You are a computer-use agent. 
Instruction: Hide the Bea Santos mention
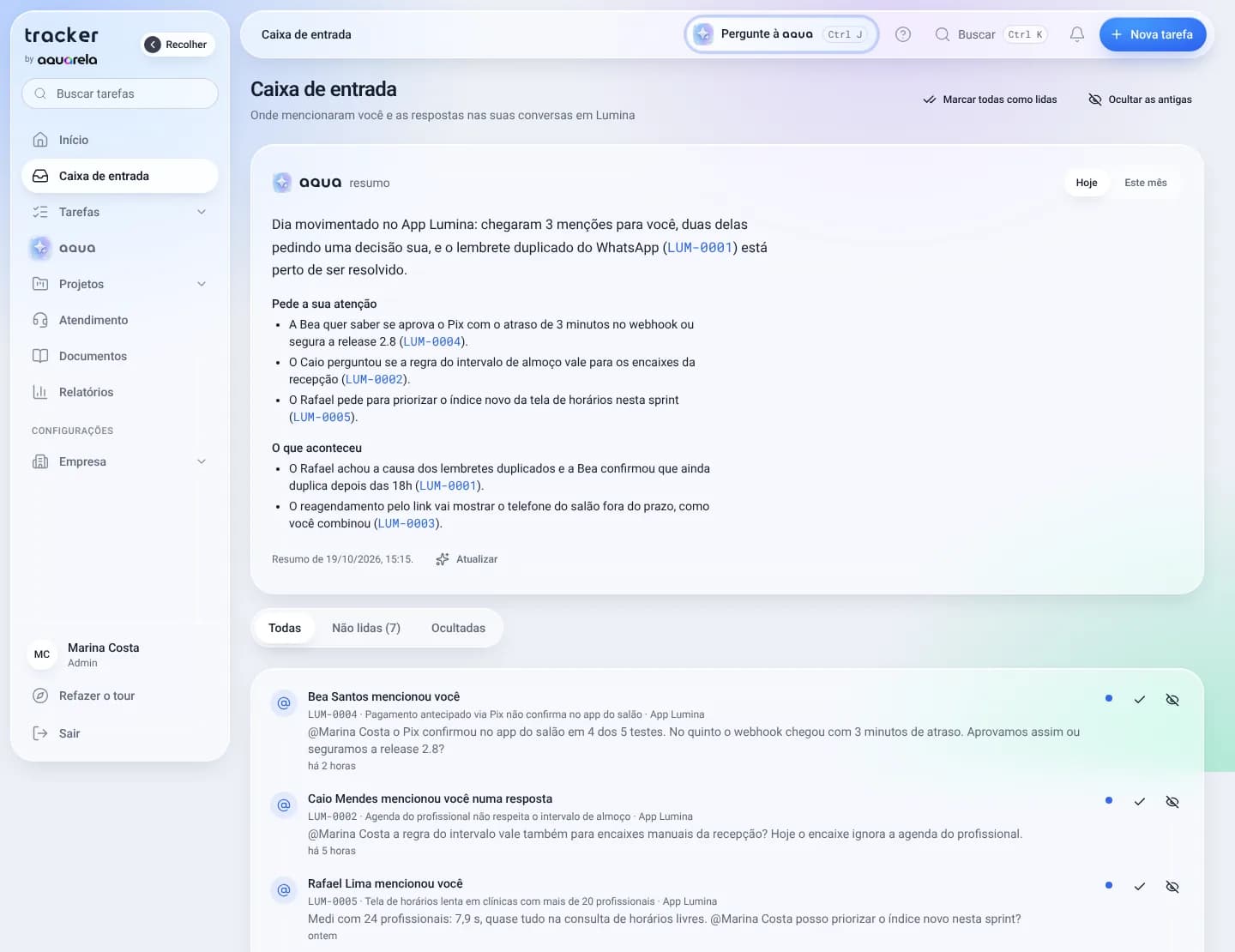(1172, 700)
